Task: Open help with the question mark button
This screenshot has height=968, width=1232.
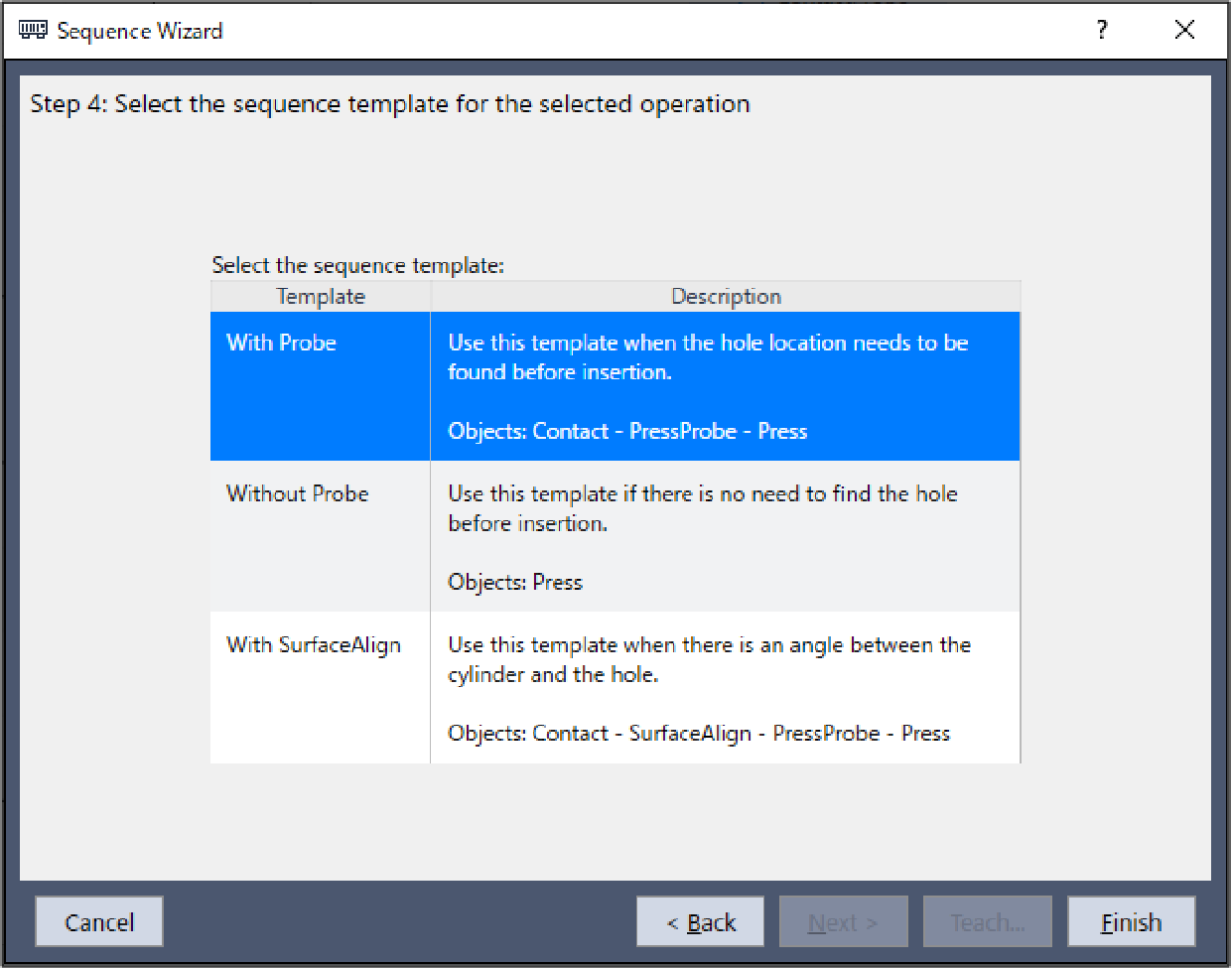Action: (1102, 30)
